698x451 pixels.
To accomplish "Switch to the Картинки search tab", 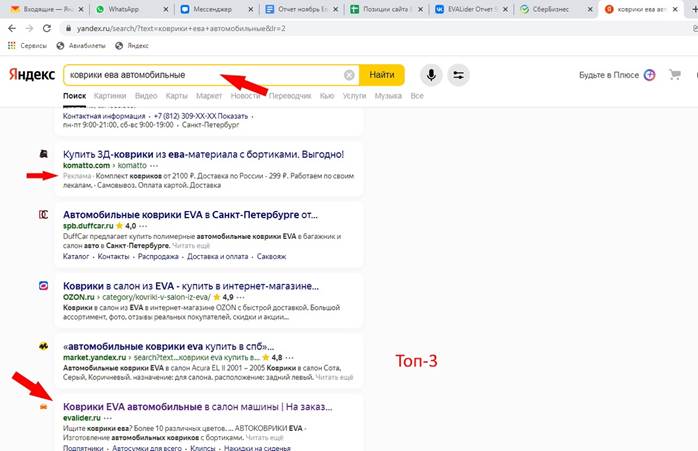I will point(110,96).
